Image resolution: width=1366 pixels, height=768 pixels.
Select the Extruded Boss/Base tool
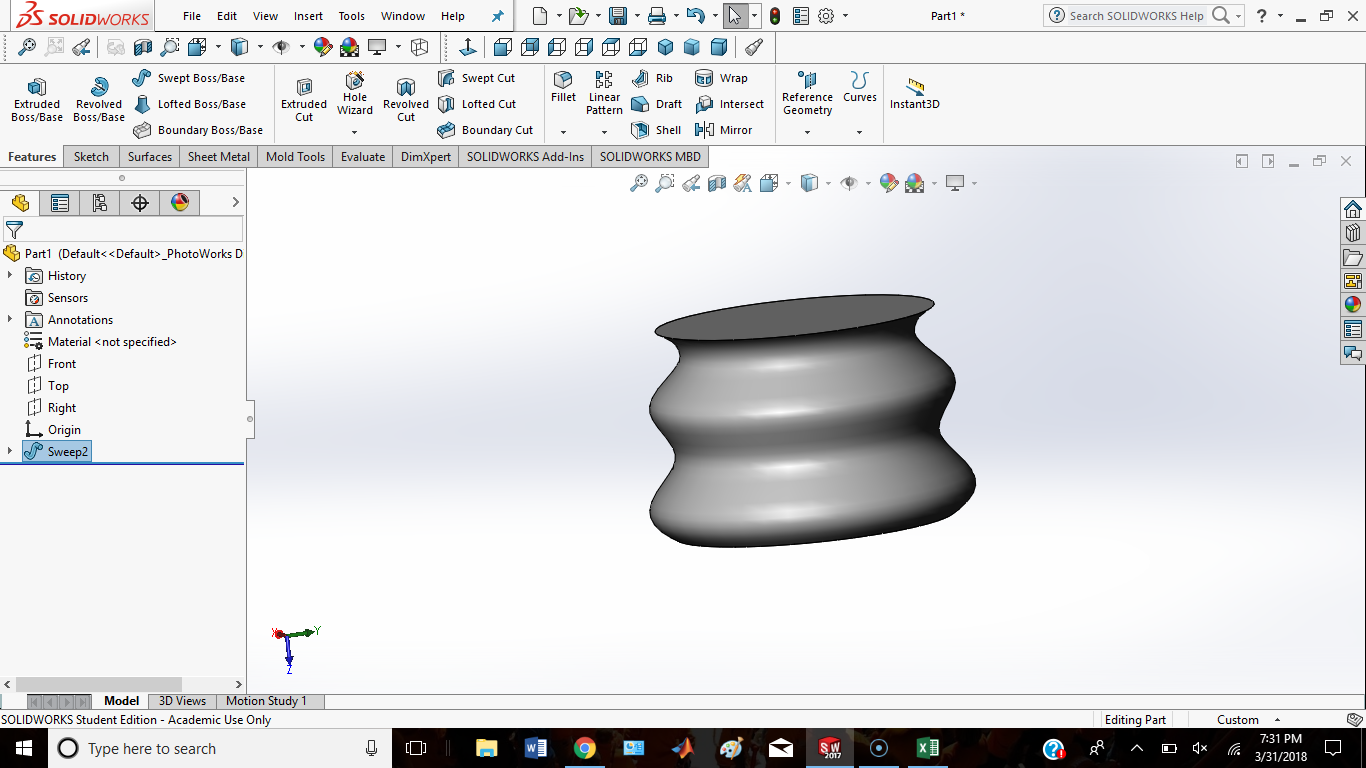coord(37,100)
